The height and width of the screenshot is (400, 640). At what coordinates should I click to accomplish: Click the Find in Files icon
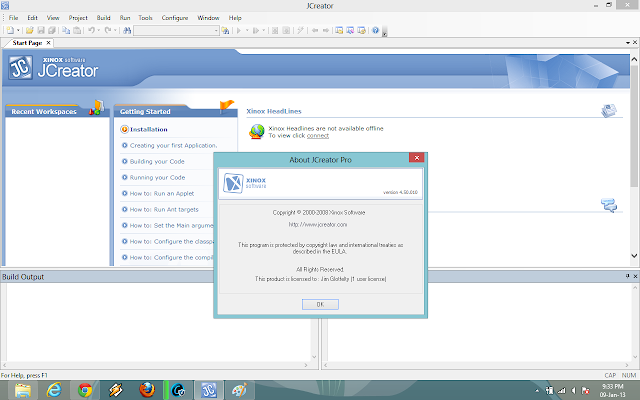click(x=225, y=30)
